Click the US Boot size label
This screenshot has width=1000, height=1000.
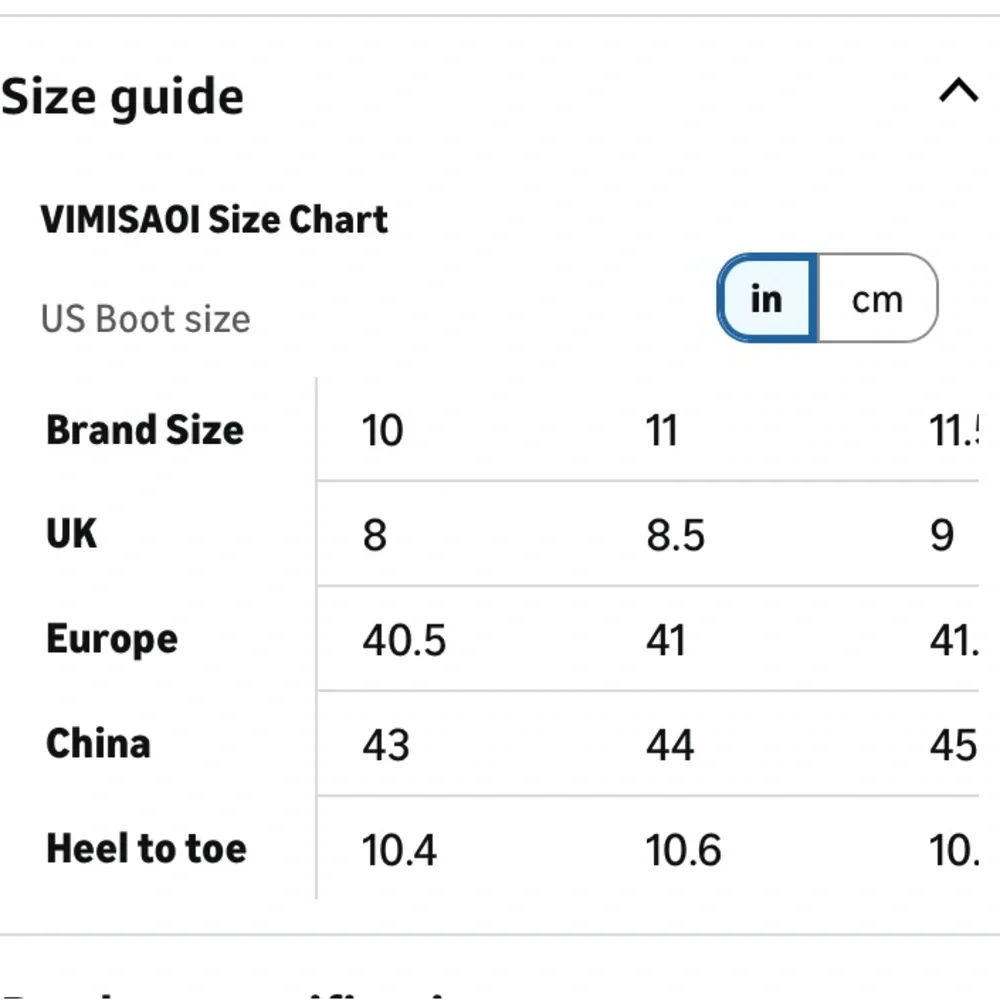146,319
